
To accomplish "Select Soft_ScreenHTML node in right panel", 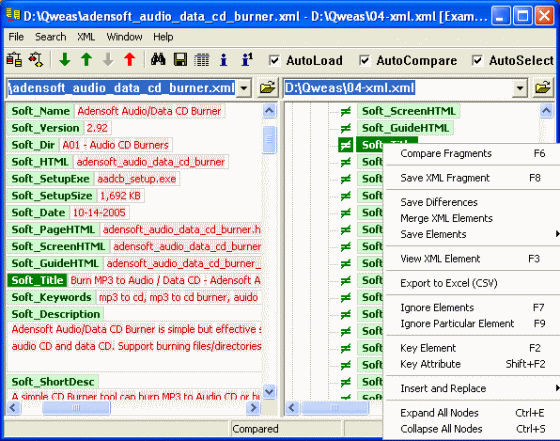I will point(409,111).
